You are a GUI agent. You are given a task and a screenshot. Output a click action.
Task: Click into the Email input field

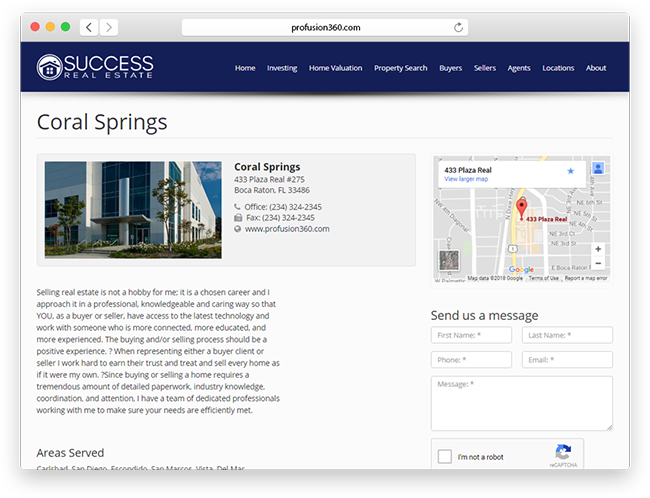(567, 360)
